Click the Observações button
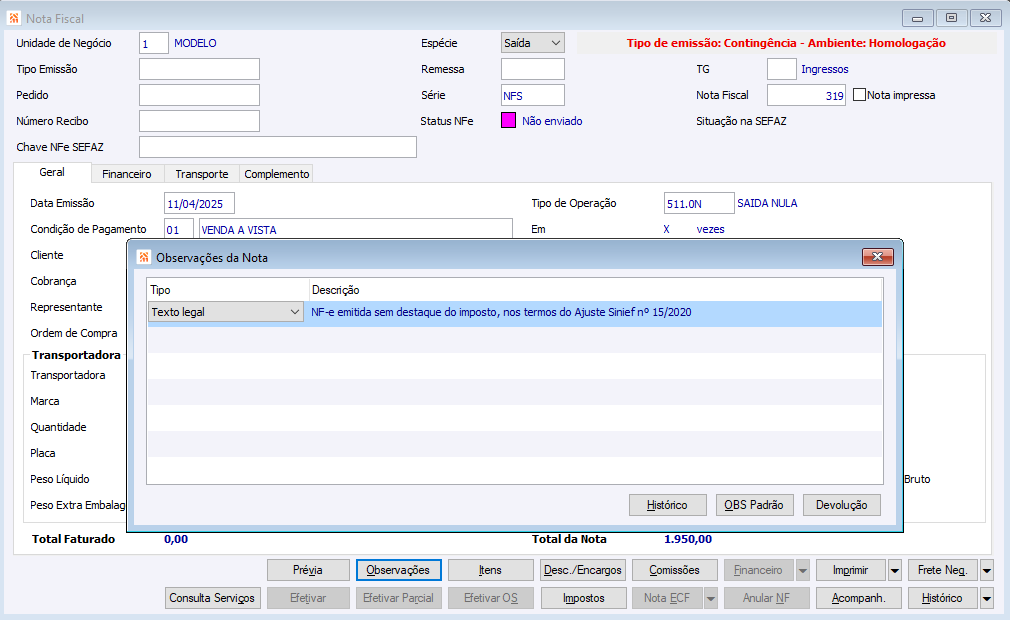 point(398,570)
